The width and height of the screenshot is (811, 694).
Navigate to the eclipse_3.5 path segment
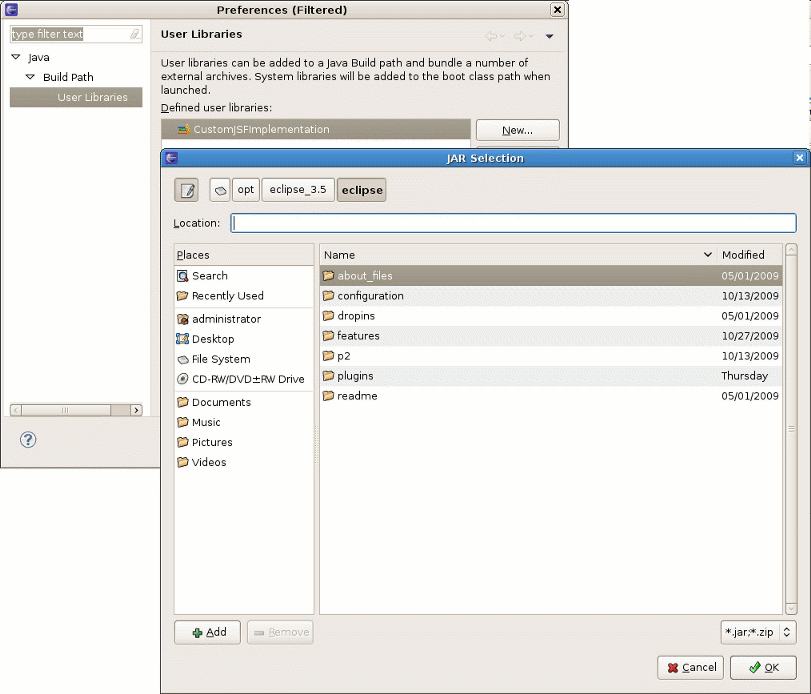pyautogui.click(x=297, y=190)
